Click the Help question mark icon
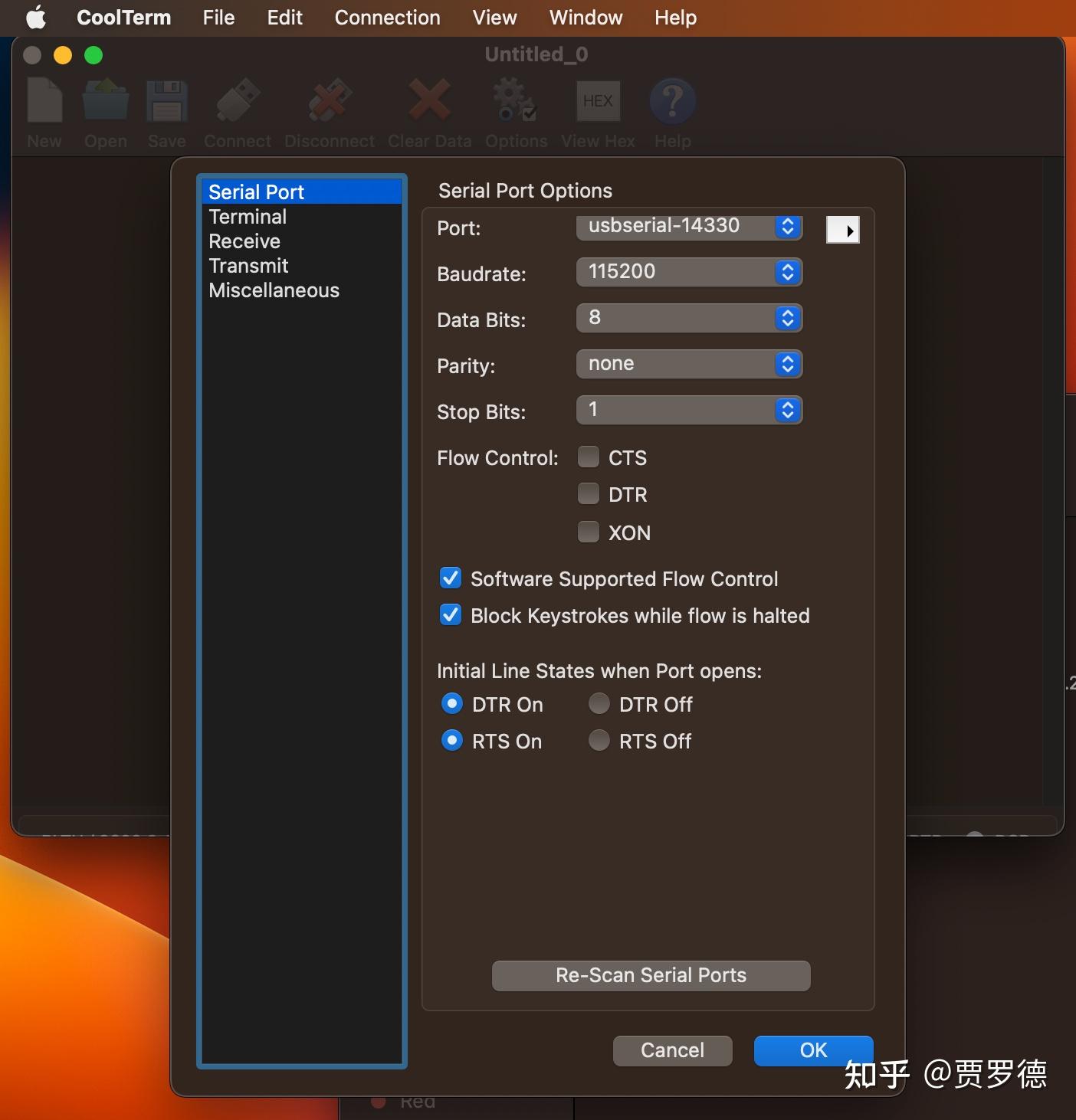 point(673,101)
